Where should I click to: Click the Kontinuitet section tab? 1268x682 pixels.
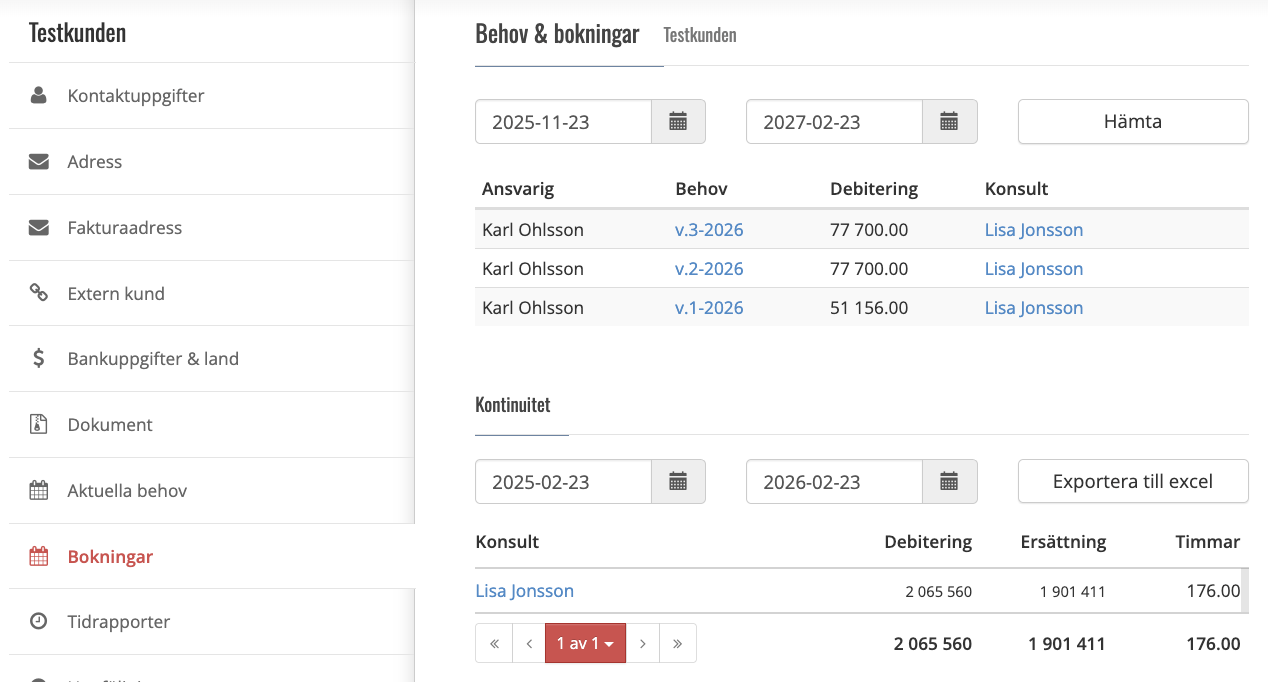click(513, 405)
